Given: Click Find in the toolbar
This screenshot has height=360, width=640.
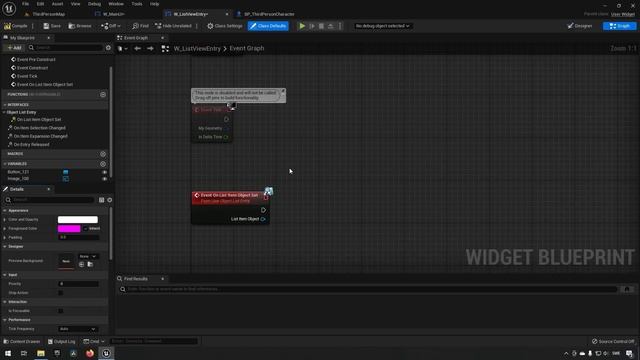Looking at the screenshot, I should (140, 26).
